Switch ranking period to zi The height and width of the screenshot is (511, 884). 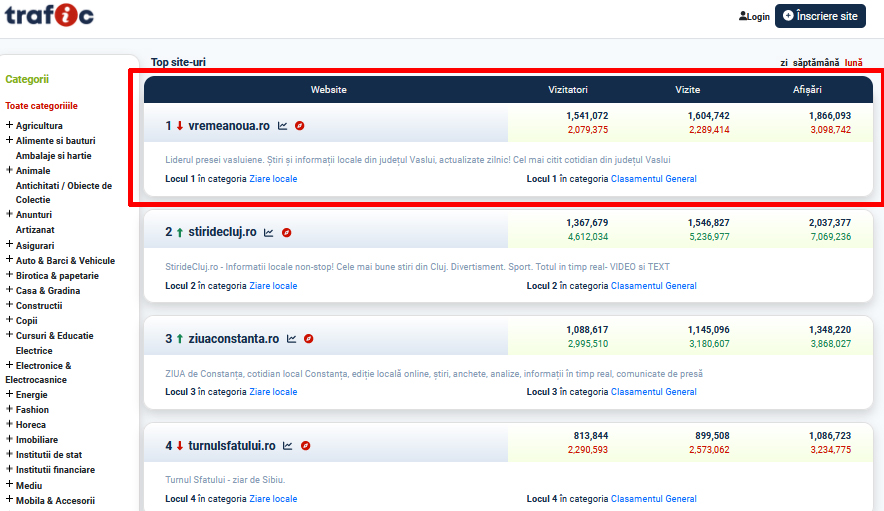tap(784, 63)
